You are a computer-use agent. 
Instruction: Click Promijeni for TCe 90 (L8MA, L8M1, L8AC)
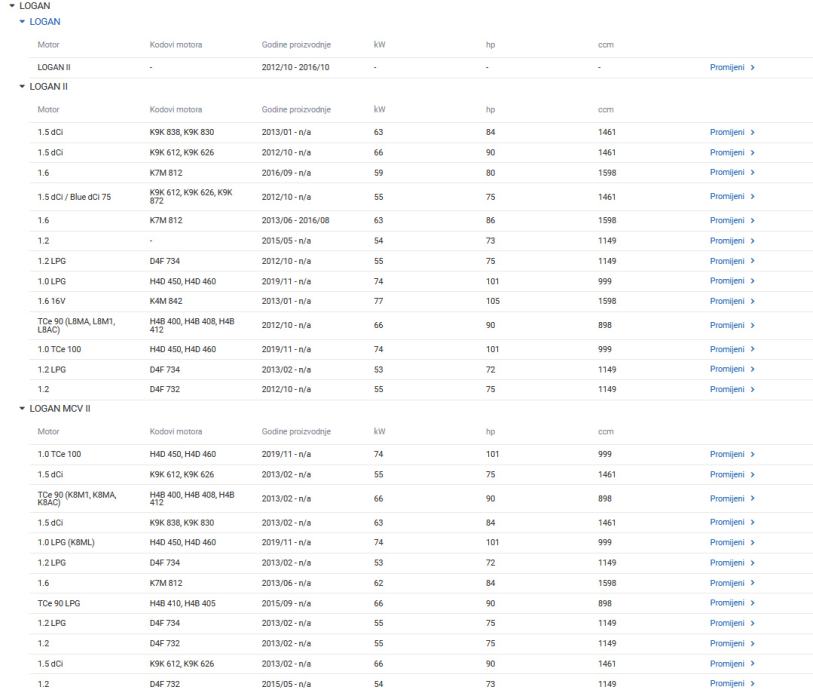tap(727, 325)
